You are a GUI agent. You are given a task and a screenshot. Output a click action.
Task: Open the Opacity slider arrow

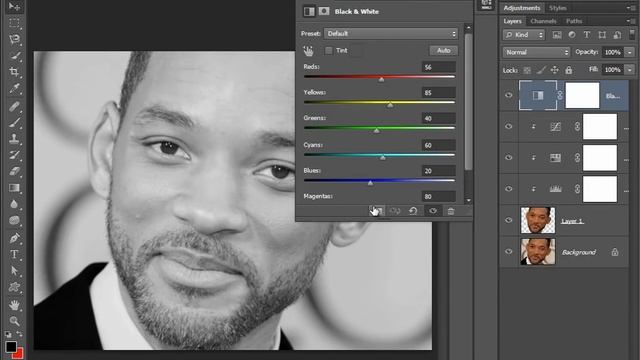pos(630,52)
